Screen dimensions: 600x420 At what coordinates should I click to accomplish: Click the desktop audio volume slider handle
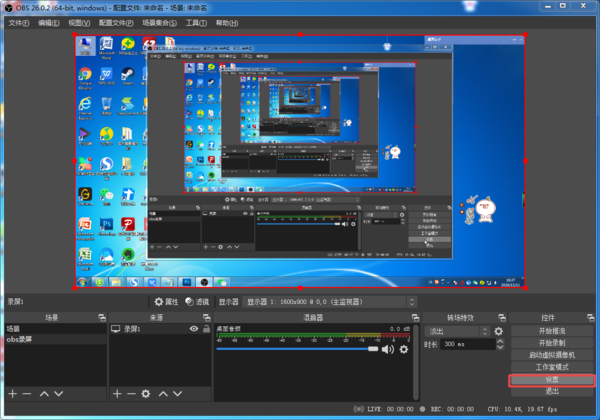tap(374, 349)
